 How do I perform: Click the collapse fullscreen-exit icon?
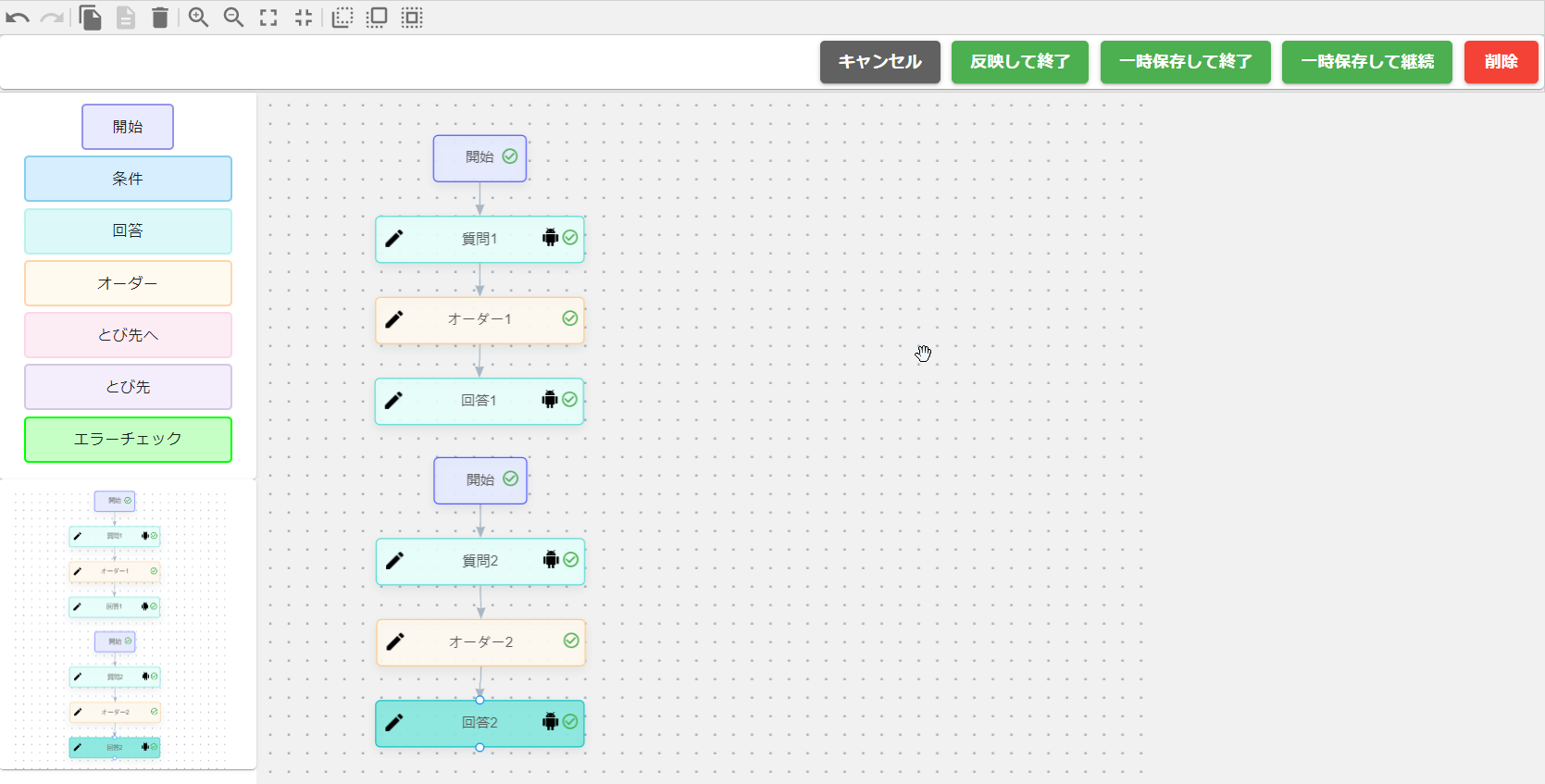pyautogui.click(x=304, y=18)
